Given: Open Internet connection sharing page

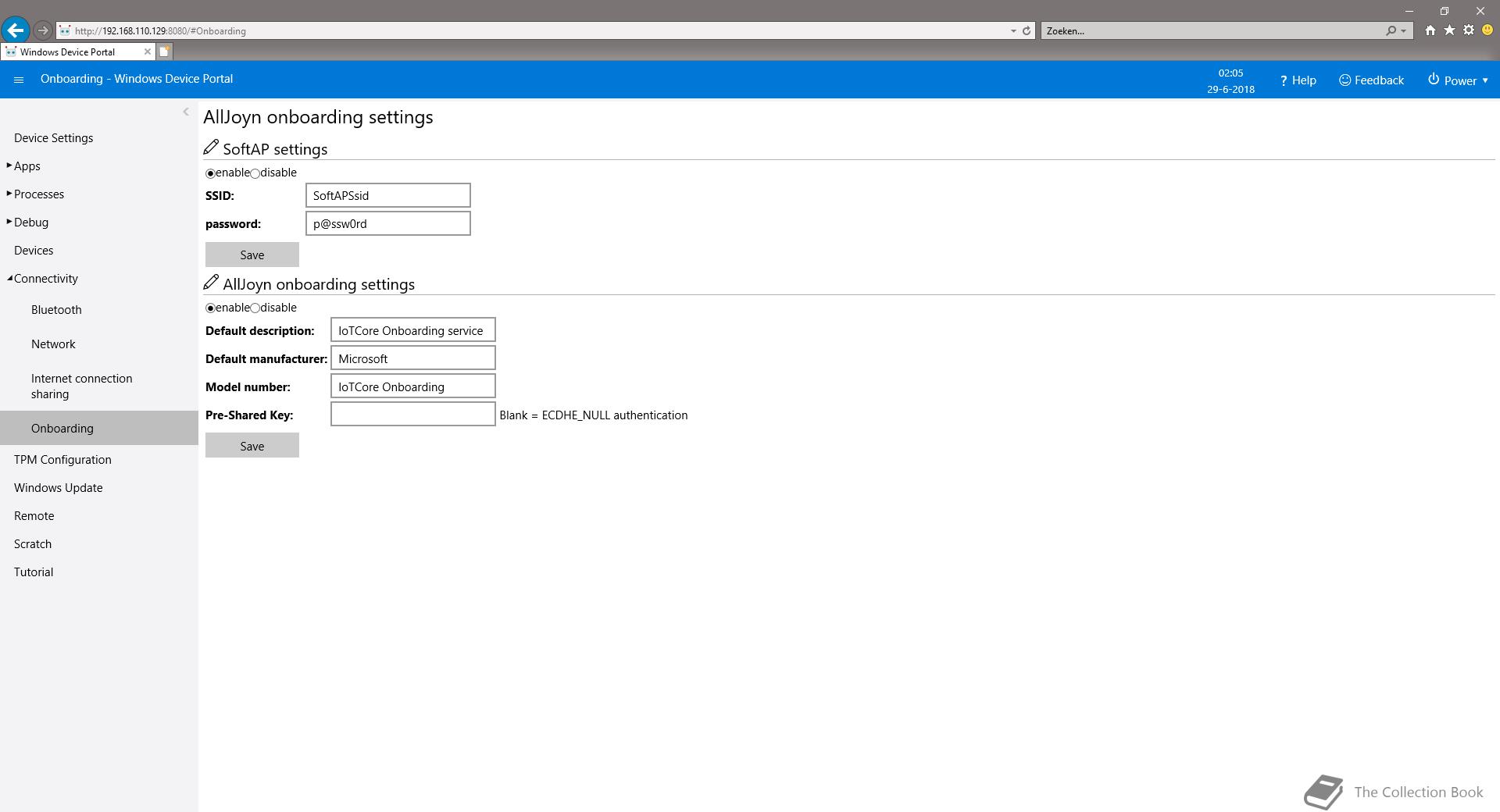Looking at the screenshot, I should point(81,386).
